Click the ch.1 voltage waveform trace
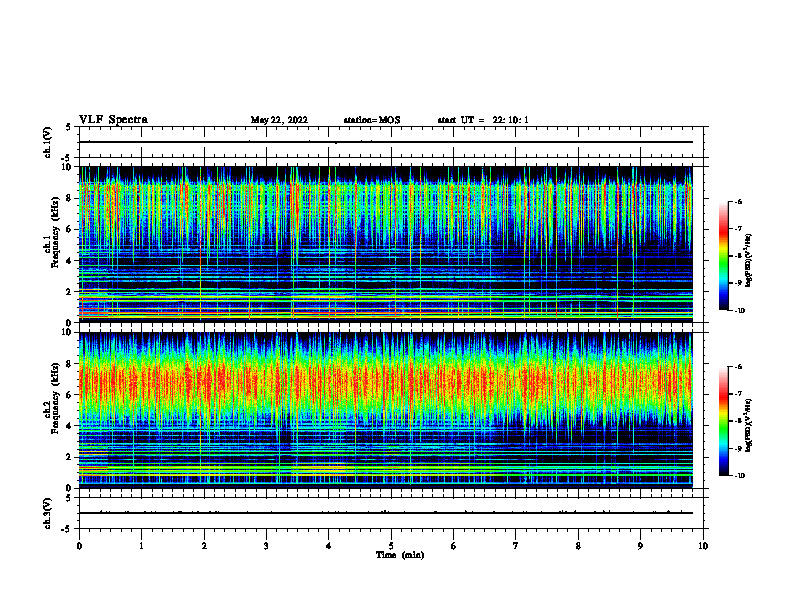Image resolution: width=792 pixels, height=612 pixels. 386,142
